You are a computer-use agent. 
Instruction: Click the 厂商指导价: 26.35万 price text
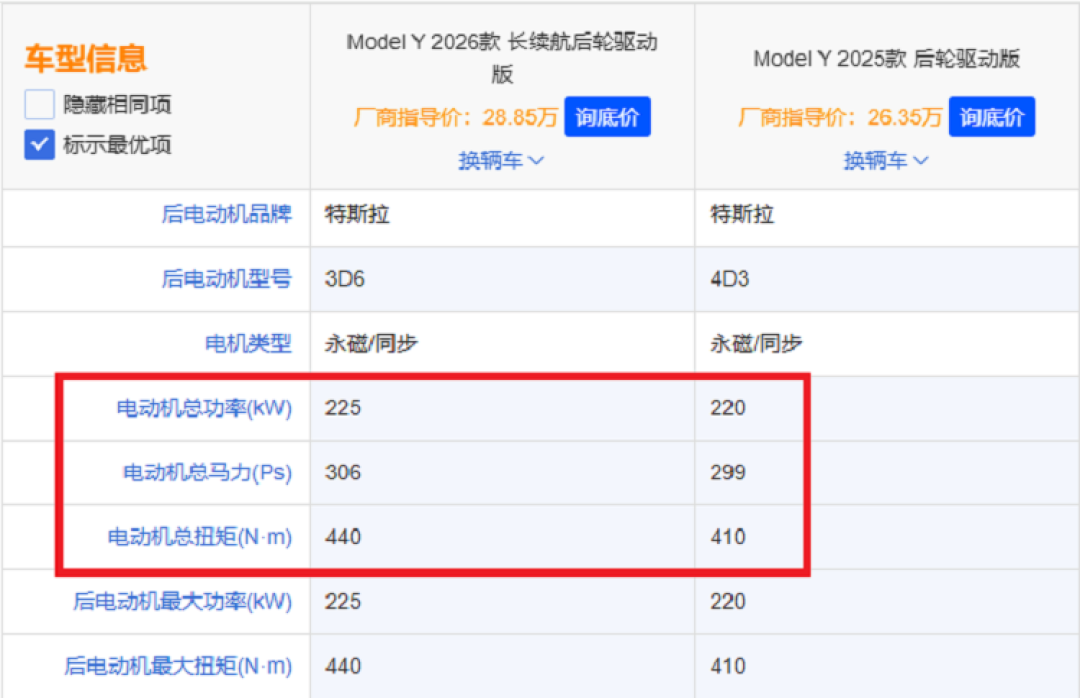840,117
